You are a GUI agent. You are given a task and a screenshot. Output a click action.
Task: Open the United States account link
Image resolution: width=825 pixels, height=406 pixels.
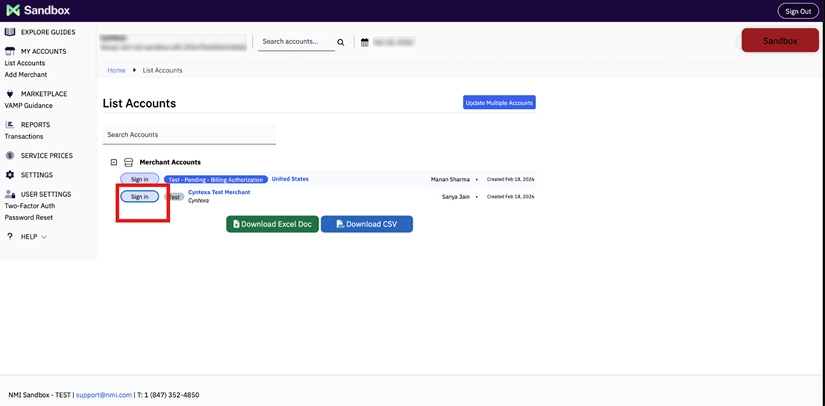290,179
